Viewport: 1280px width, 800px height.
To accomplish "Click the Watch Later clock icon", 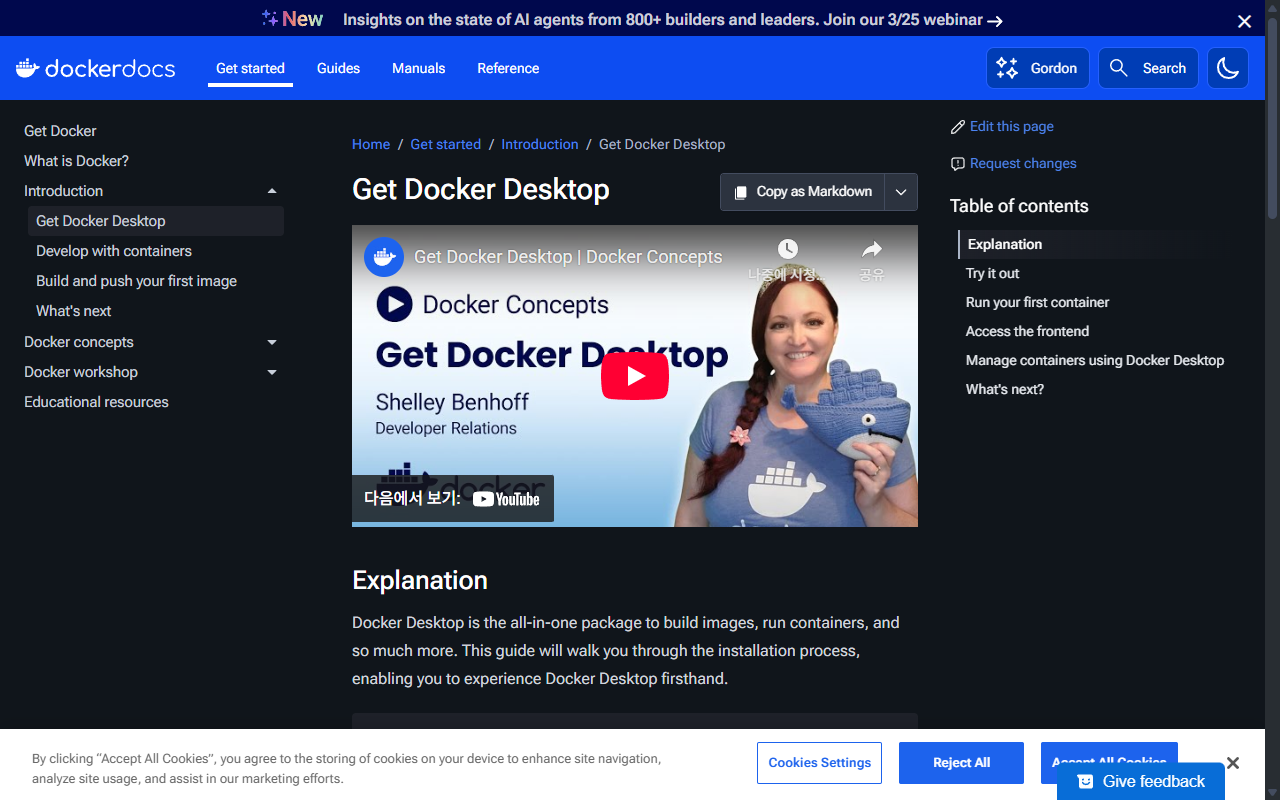I will (x=788, y=249).
